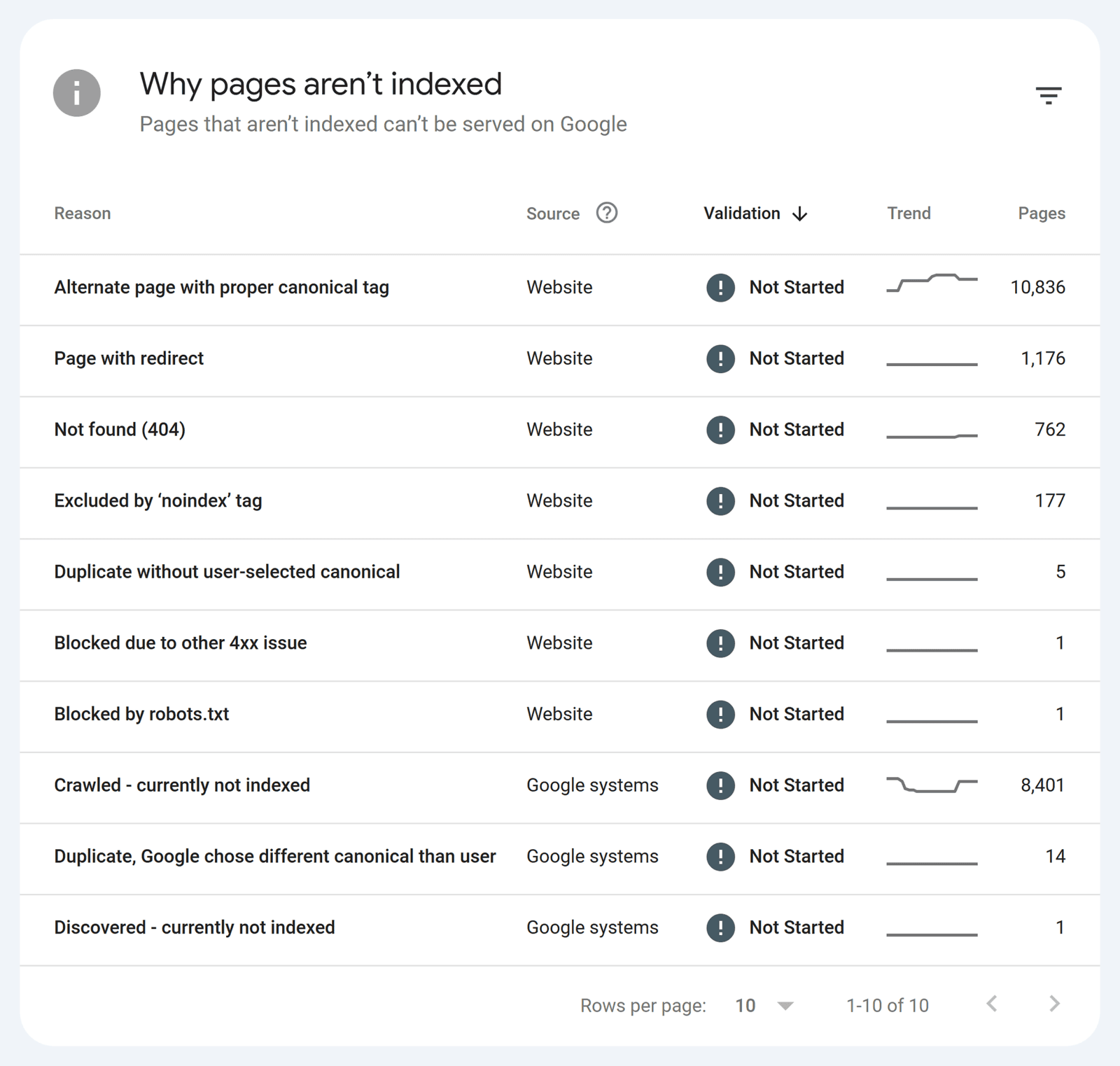
Task: Open the Not found (404) issue details
Action: (119, 429)
